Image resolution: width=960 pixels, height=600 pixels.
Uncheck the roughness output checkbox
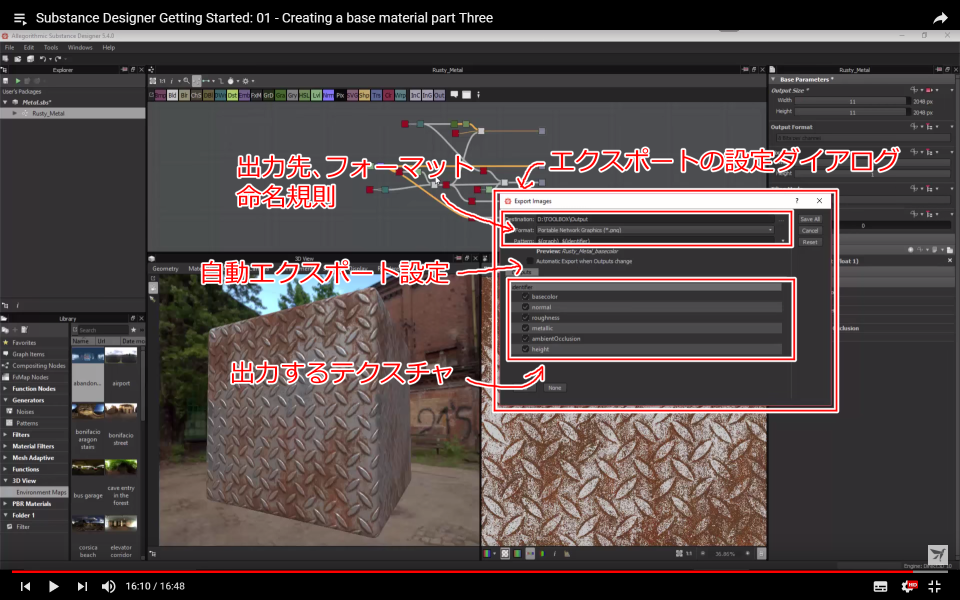(x=525, y=317)
